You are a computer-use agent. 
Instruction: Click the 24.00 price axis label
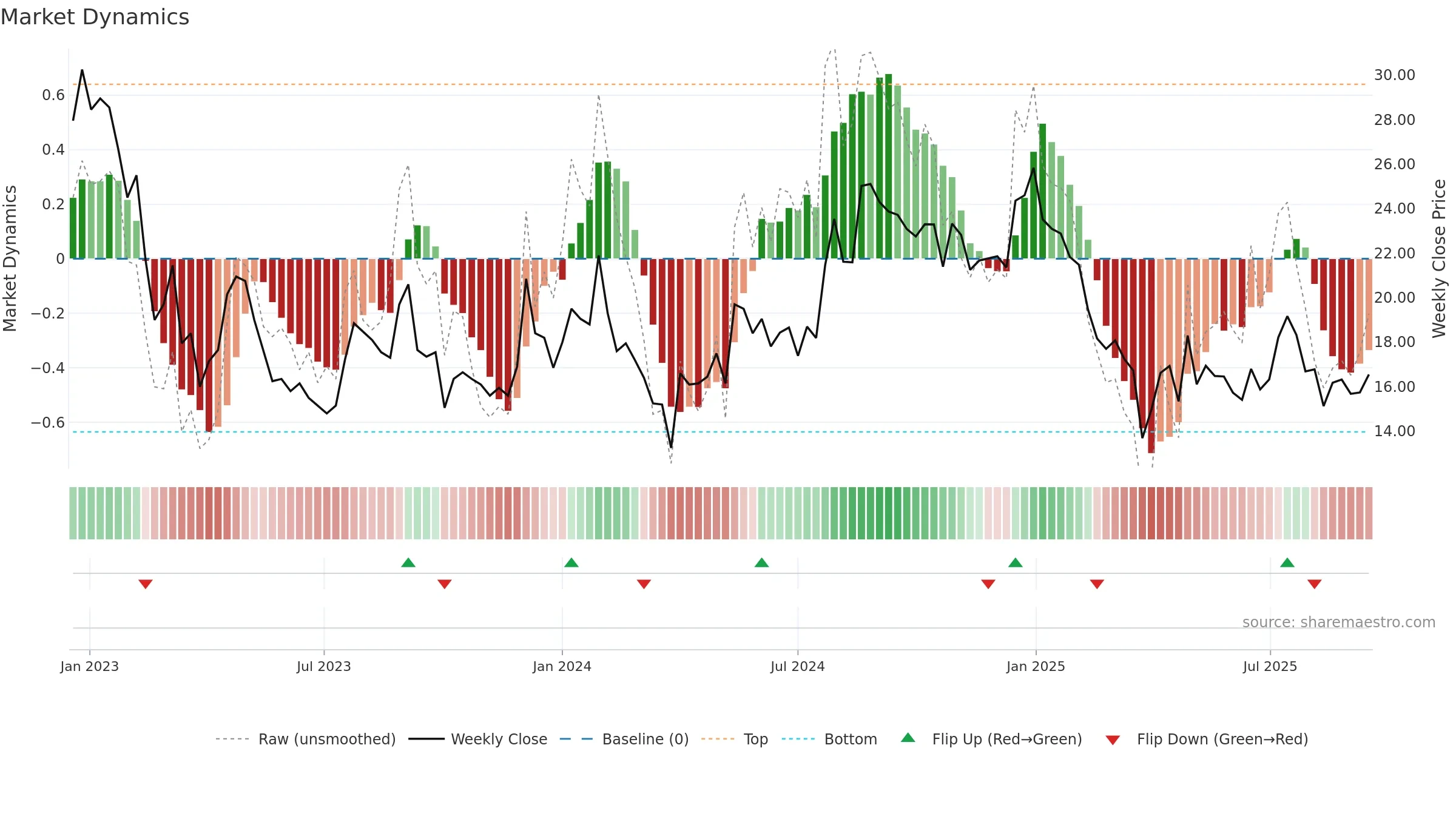click(x=1395, y=209)
